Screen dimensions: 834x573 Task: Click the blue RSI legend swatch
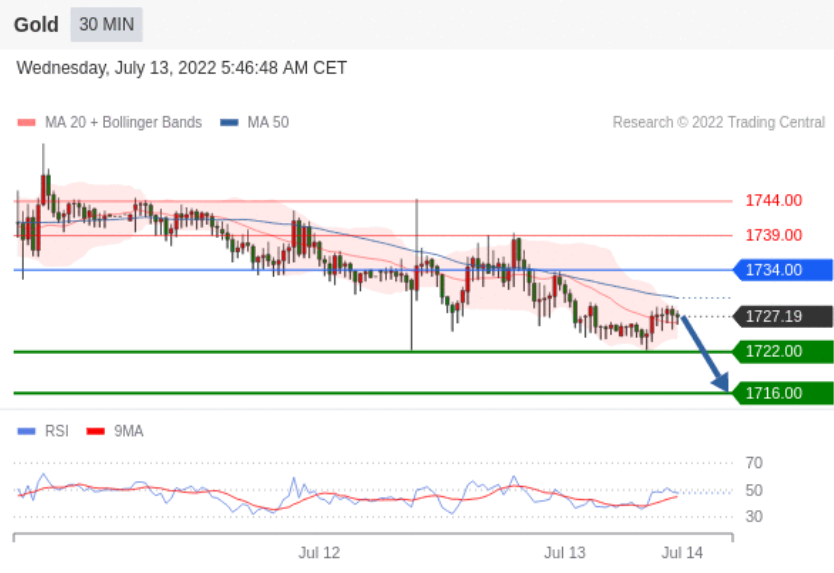coord(27,431)
